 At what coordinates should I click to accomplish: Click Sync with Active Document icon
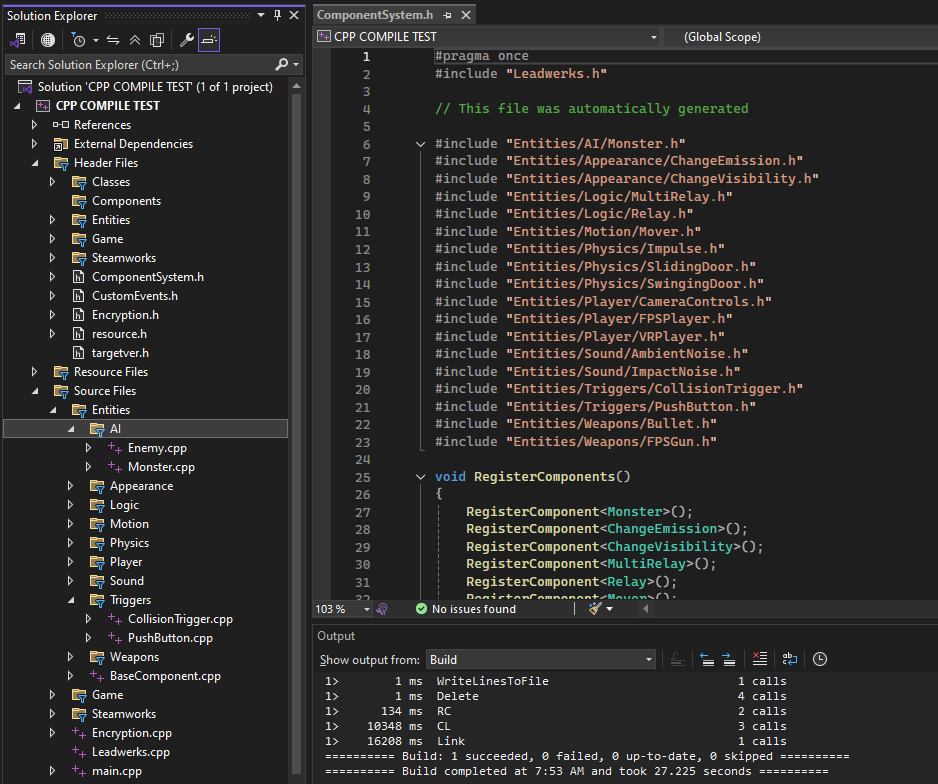[113, 40]
